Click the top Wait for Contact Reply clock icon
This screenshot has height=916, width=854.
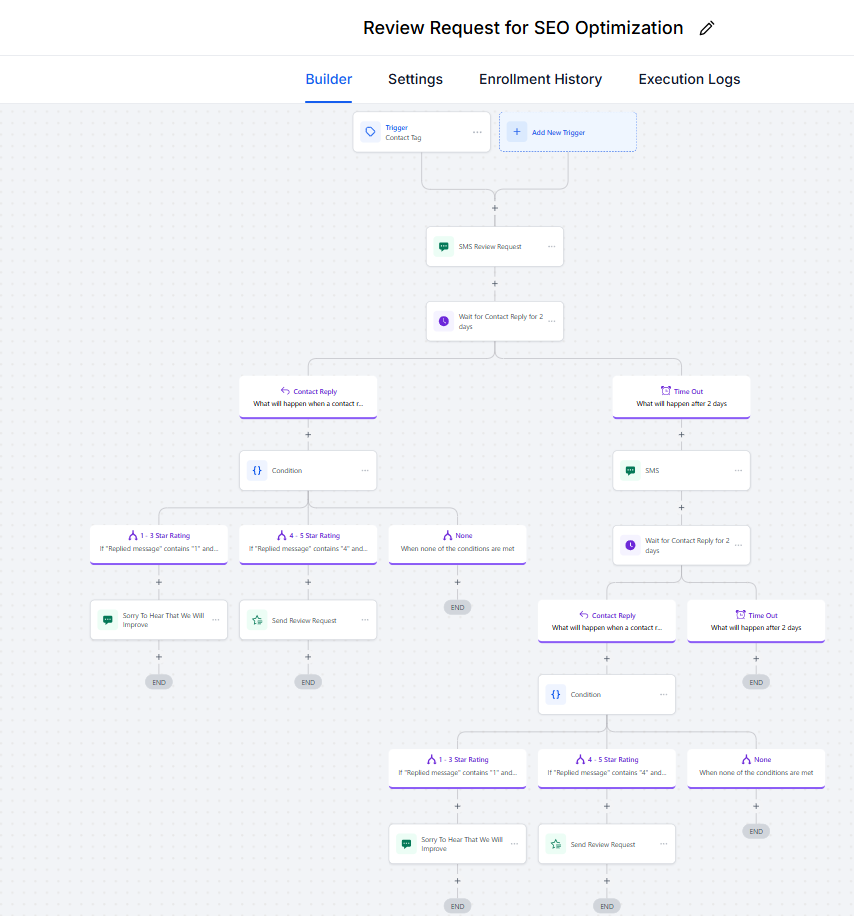point(443,321)
